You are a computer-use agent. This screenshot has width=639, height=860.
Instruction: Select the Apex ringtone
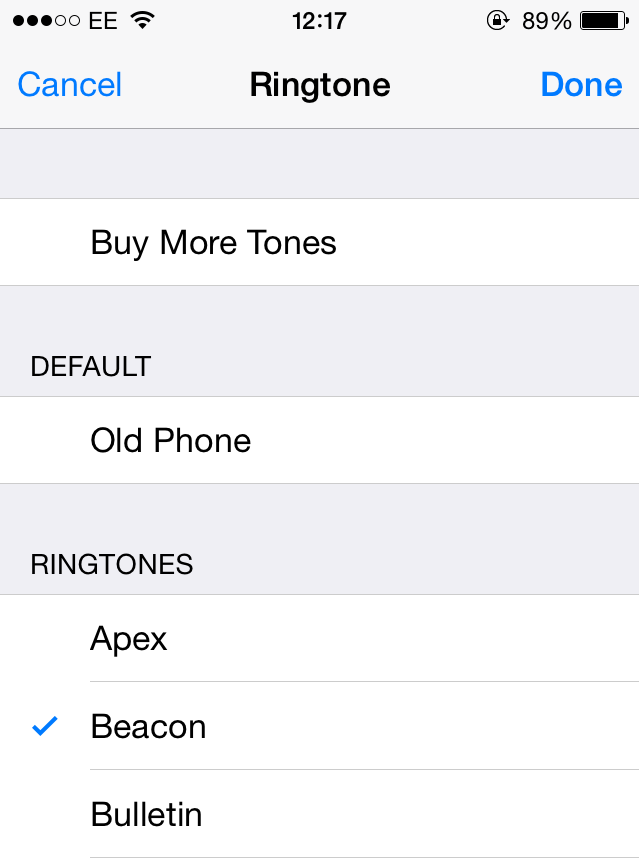pos(319,638)
